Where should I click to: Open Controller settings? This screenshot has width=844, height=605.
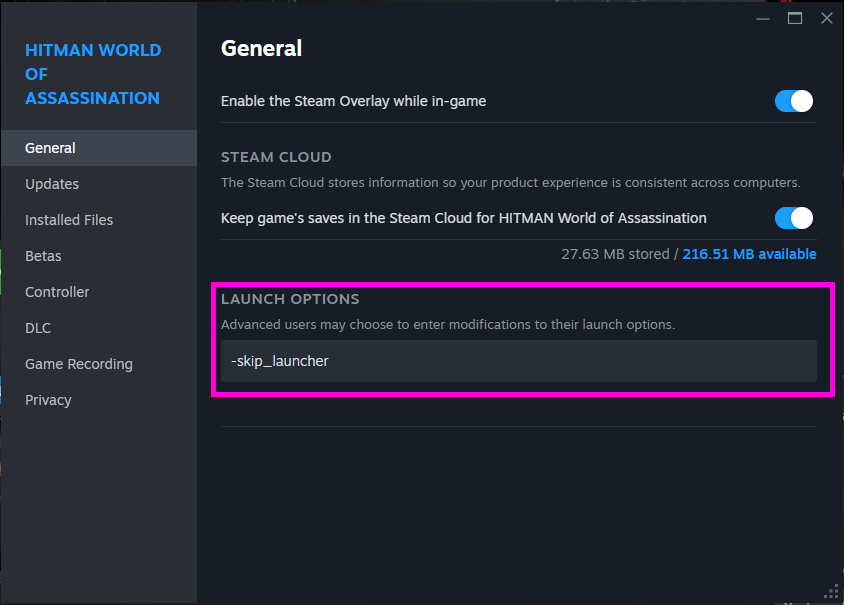(57, 292)
